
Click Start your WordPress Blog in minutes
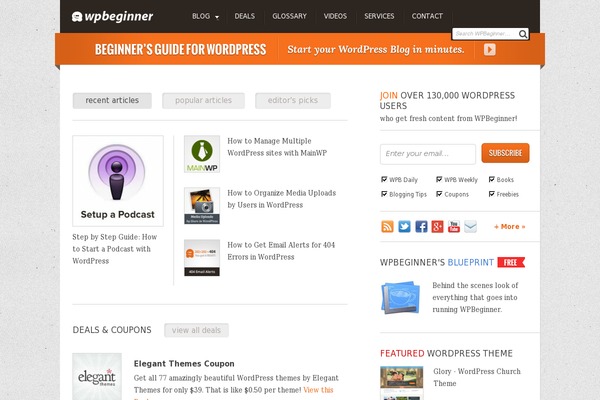tap(376, 49)
